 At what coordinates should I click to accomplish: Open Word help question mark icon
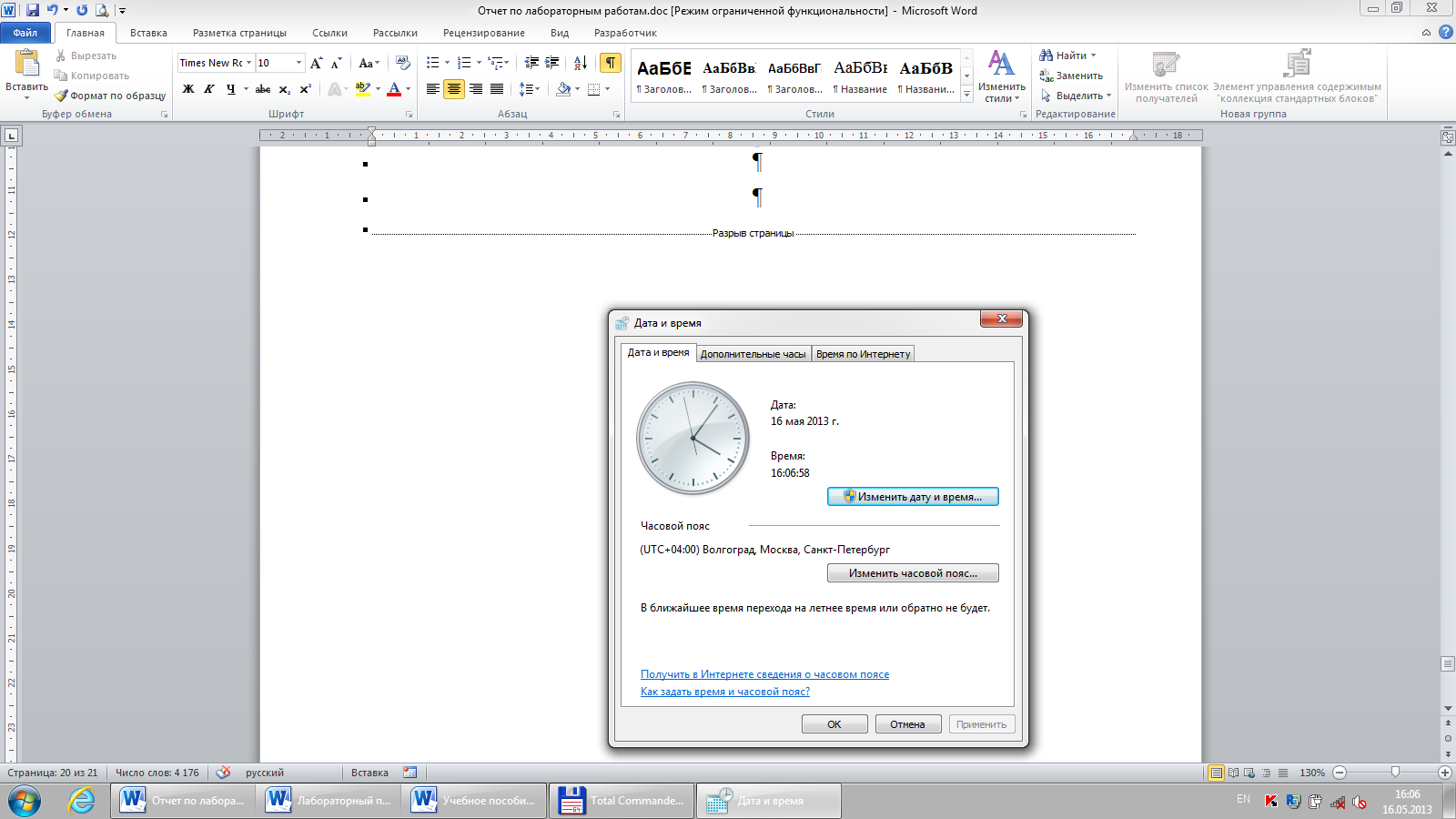tap(1445, 32)
